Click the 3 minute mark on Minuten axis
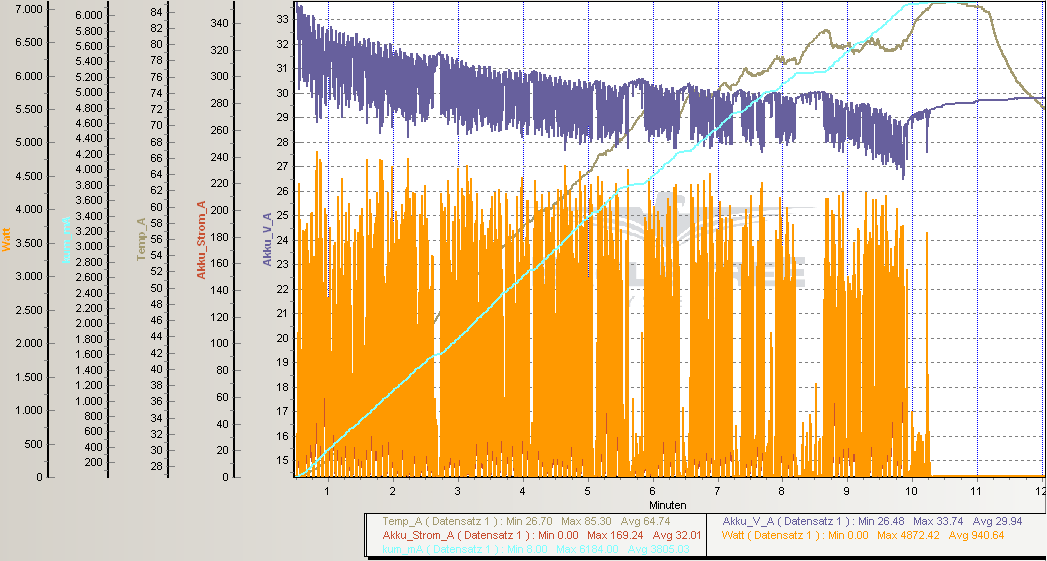 (457, 490)
